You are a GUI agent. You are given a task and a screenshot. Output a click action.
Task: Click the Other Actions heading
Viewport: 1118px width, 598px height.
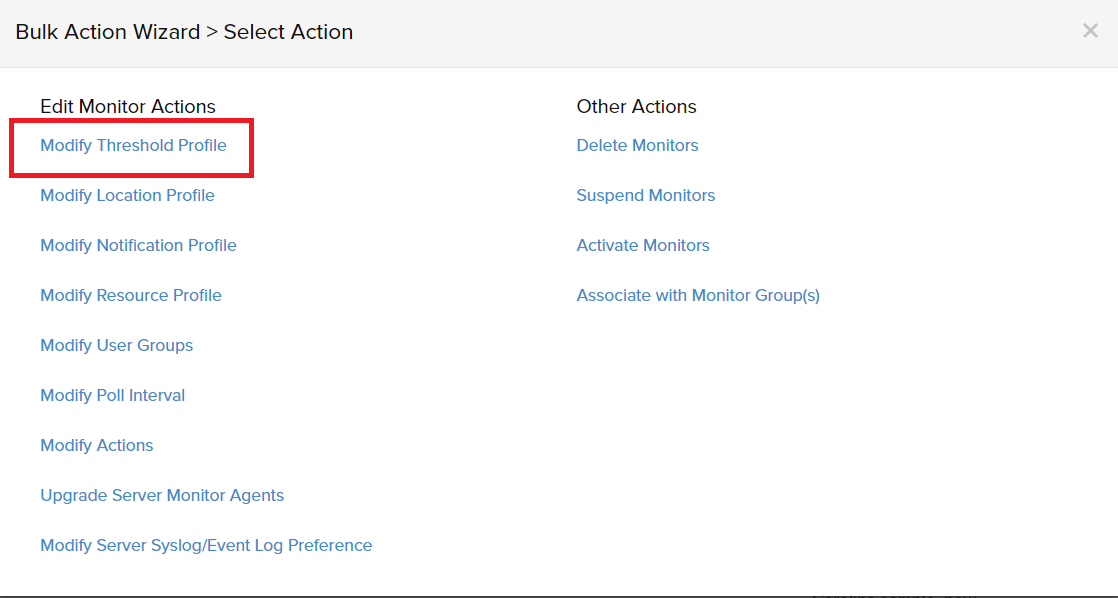[x=636, y=107]
